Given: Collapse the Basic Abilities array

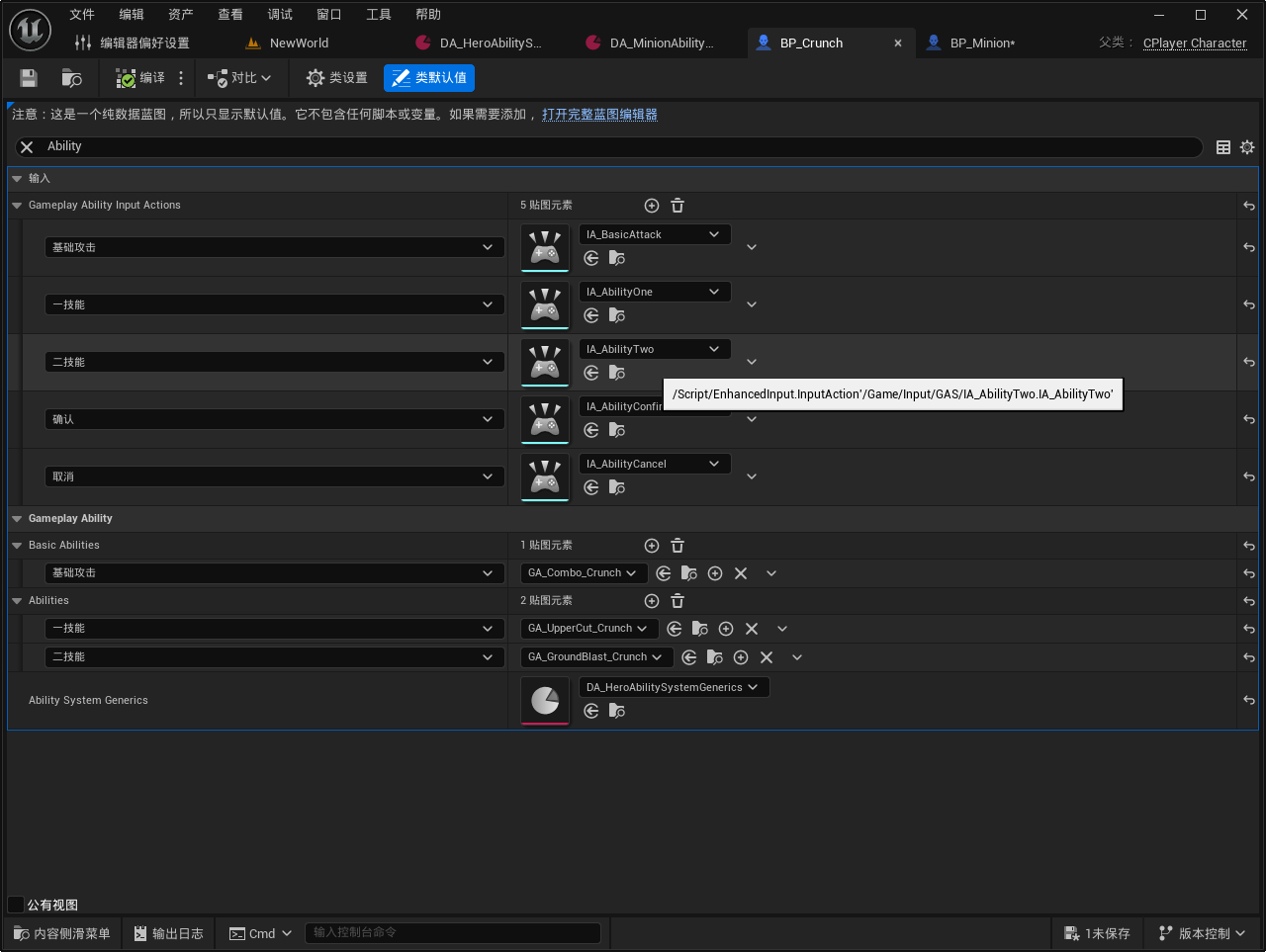Looking at the screenshot, I should coord(17,546).
